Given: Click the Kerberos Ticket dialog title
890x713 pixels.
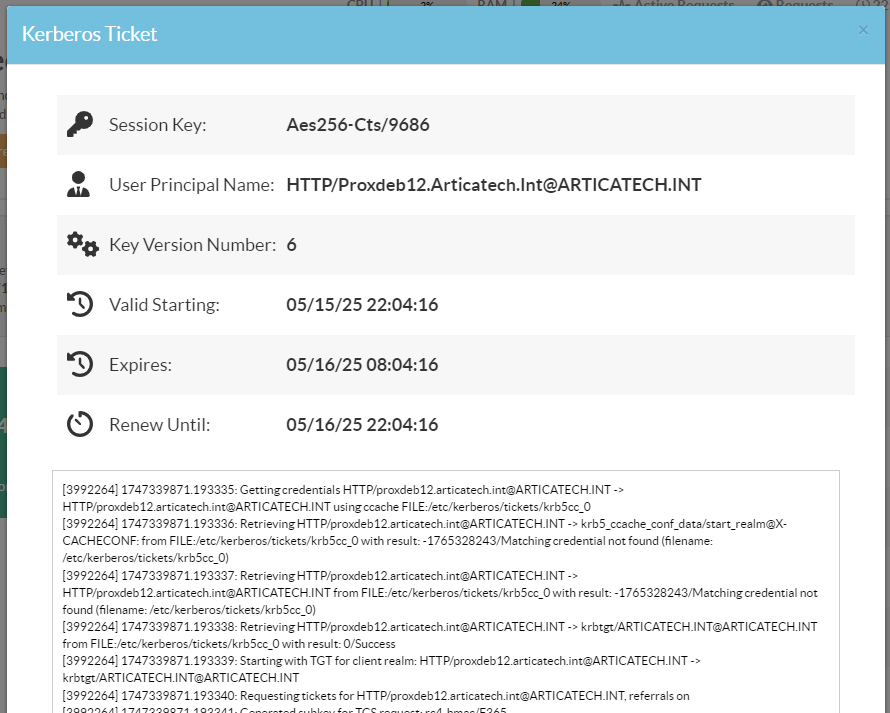Looking at the screenshot, I should (90, 34).
